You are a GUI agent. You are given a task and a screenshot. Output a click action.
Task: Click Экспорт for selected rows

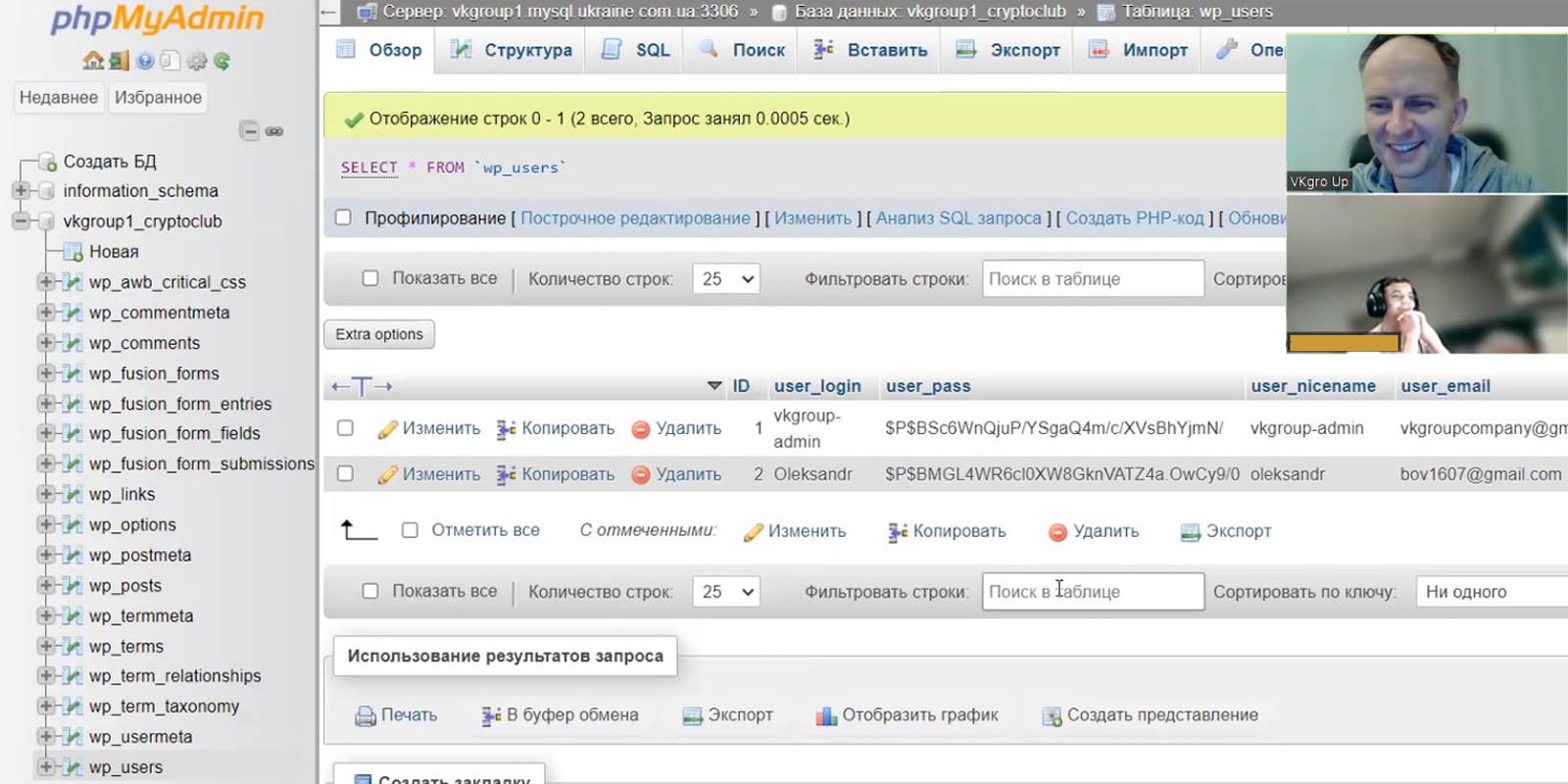(1226, 531)
